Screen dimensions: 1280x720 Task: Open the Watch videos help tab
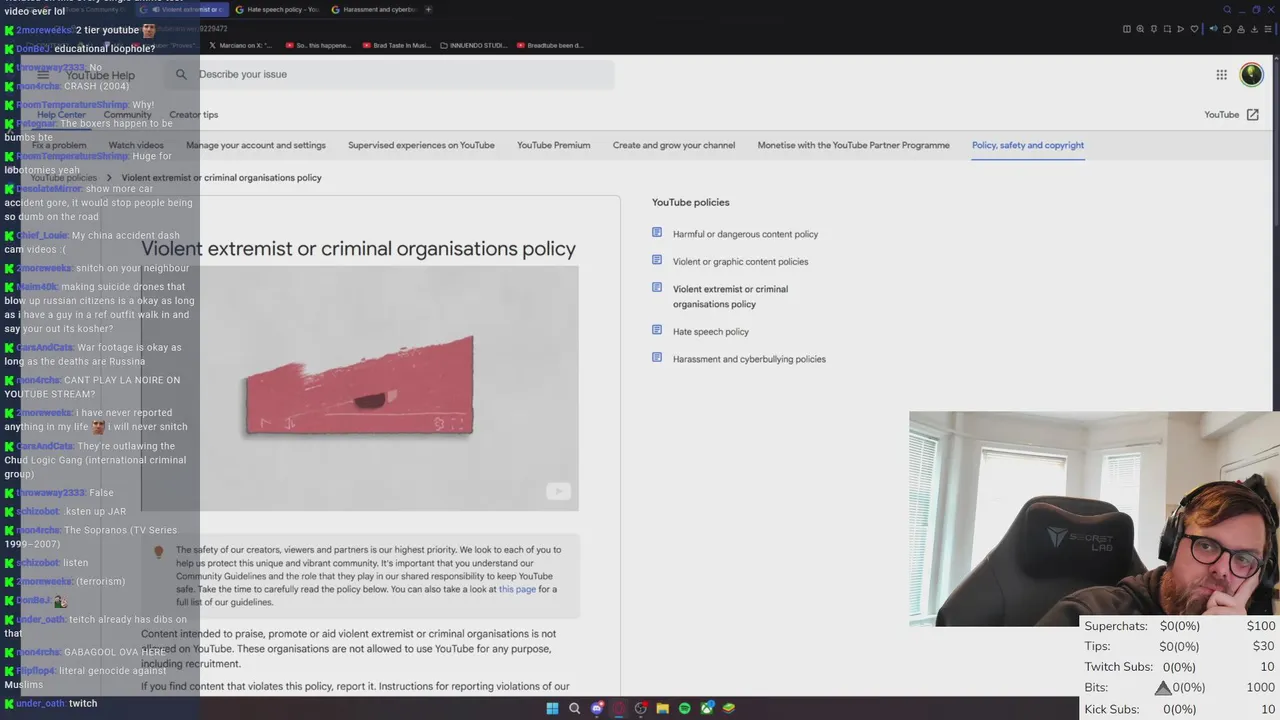coord(136,145)
